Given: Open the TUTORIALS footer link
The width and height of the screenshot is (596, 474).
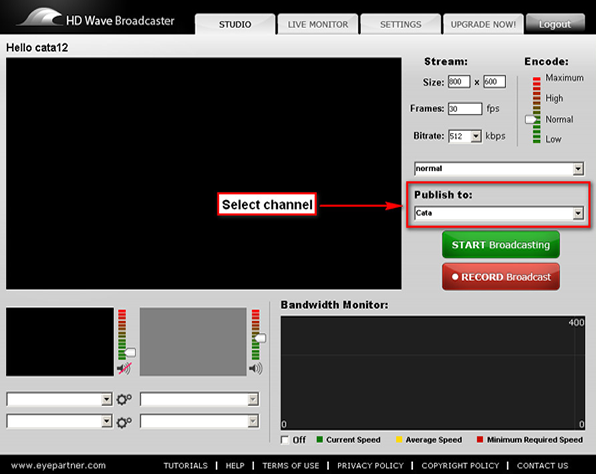Looking at the screenshot, I should (x=185, y=465).
